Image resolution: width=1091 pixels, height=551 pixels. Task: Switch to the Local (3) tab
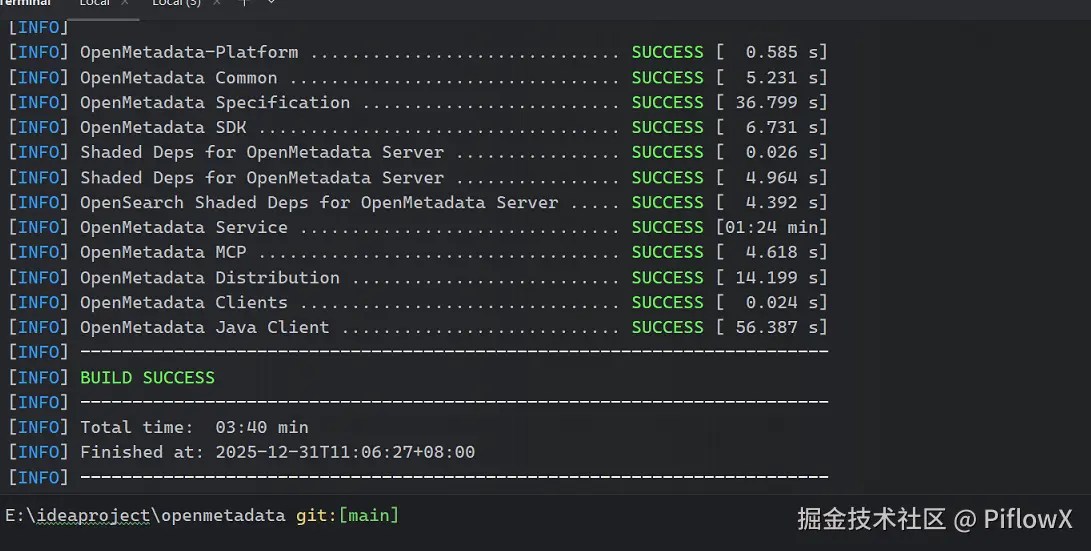pos(176,4)
